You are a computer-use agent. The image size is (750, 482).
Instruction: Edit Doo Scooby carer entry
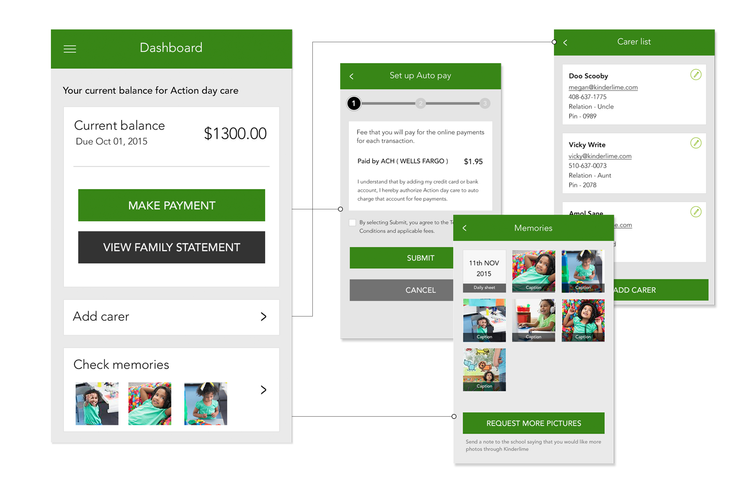[x=696, y=75]
